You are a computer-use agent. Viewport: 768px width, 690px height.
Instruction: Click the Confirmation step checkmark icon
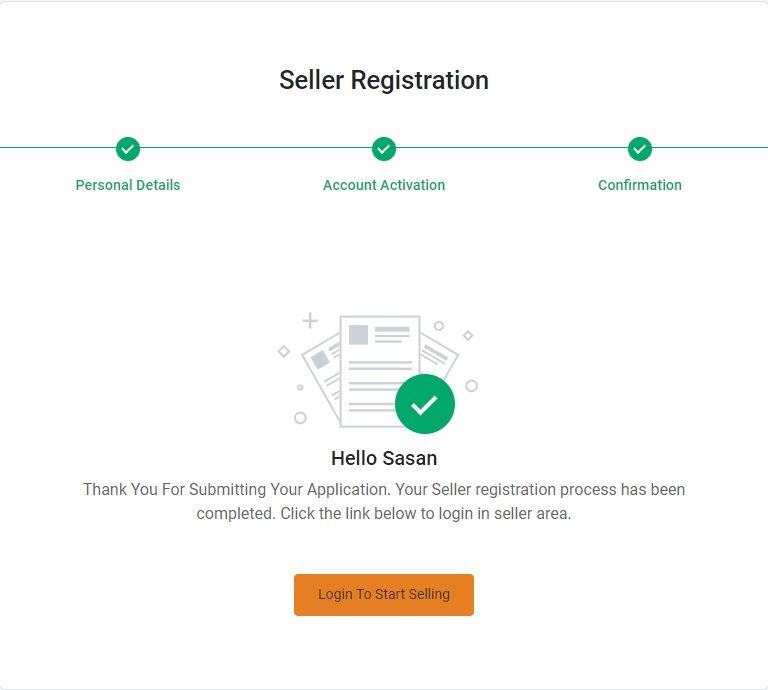pyautogui.click(x=640, y=149)
